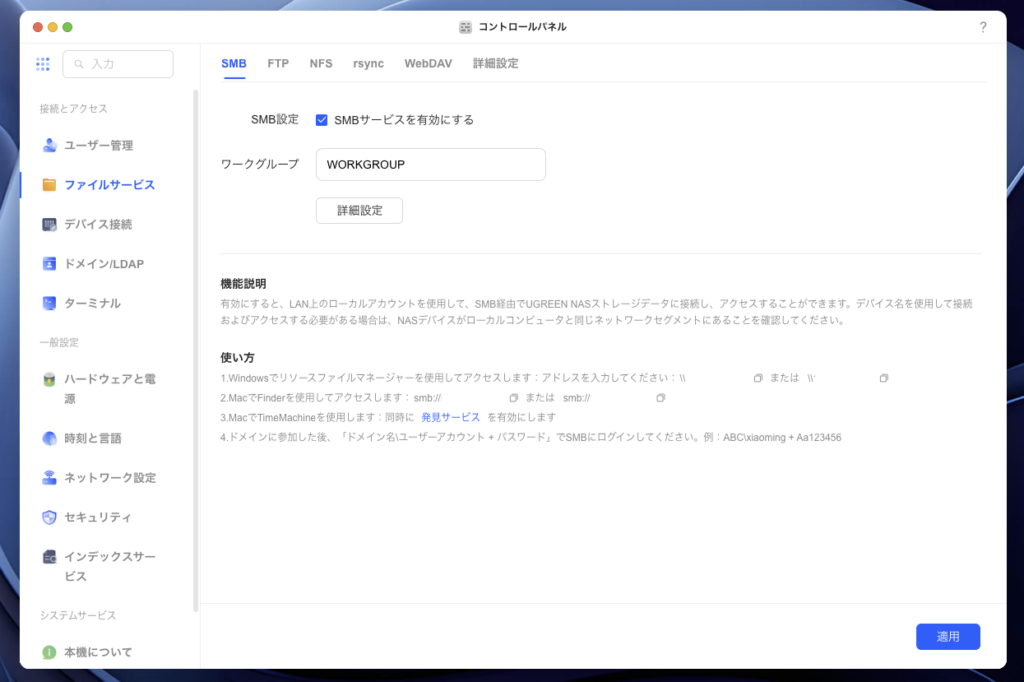The height and width of the screenshot is (682, 1024).
Task: Click the apps grid icon beside search
Action: tap(43, 64)
